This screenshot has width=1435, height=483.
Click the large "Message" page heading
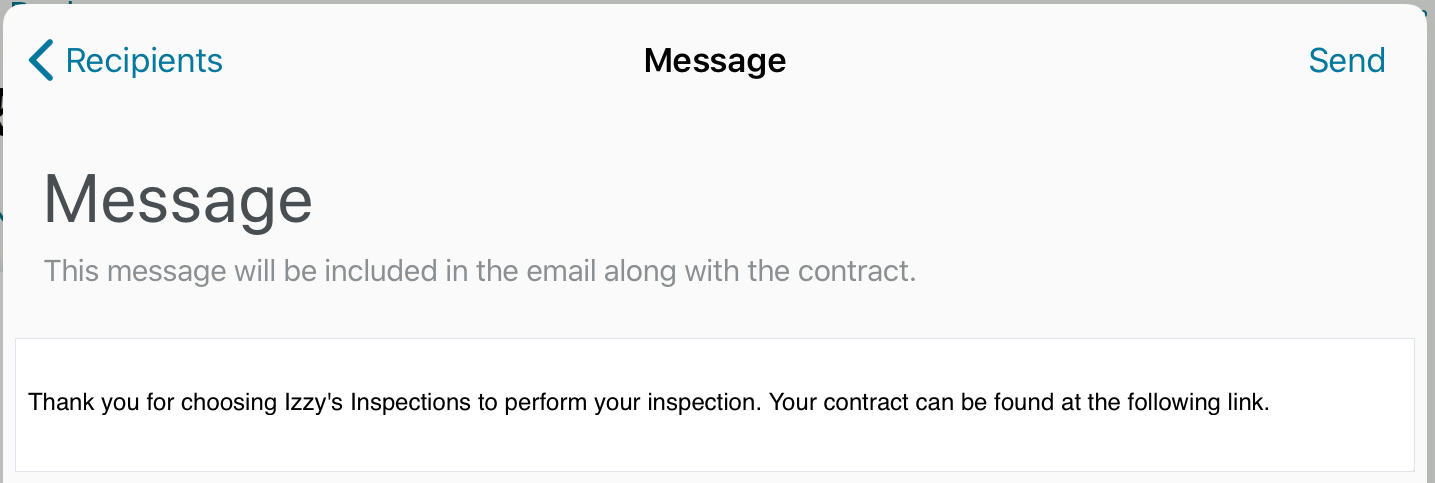click(x=178, y=199)
